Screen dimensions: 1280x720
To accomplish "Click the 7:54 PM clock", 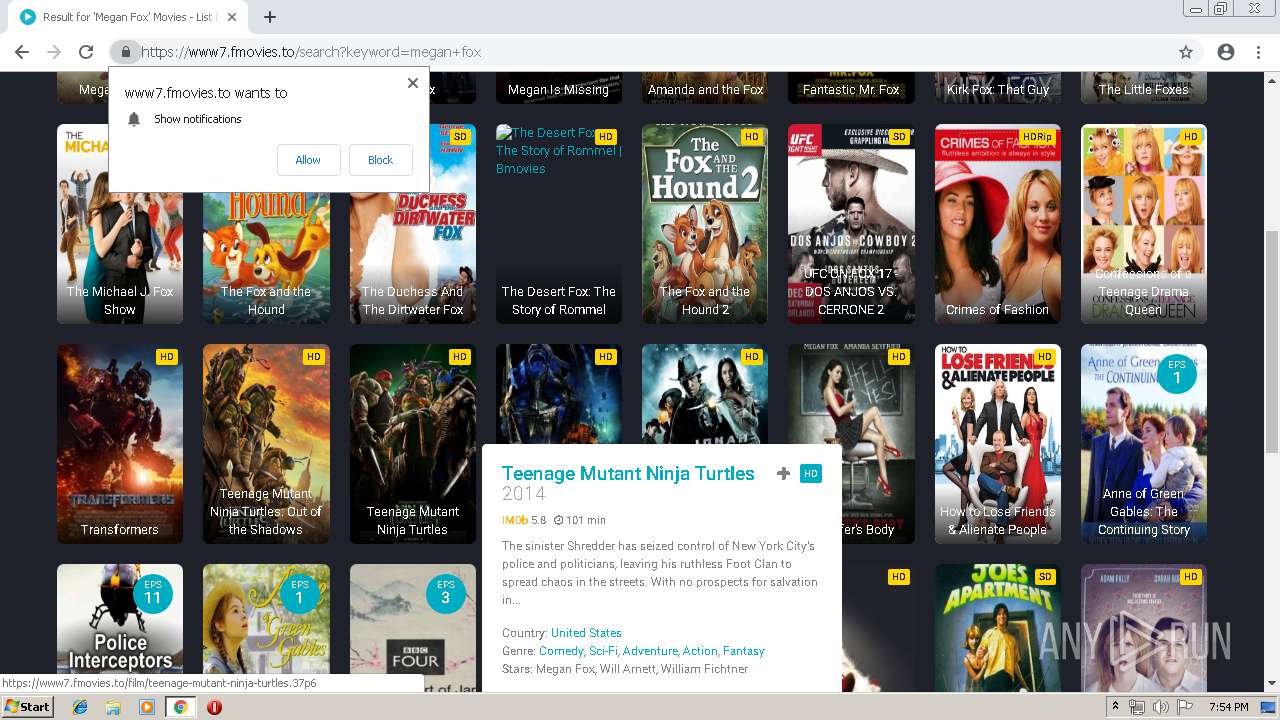I will (x=1229, y=706).
